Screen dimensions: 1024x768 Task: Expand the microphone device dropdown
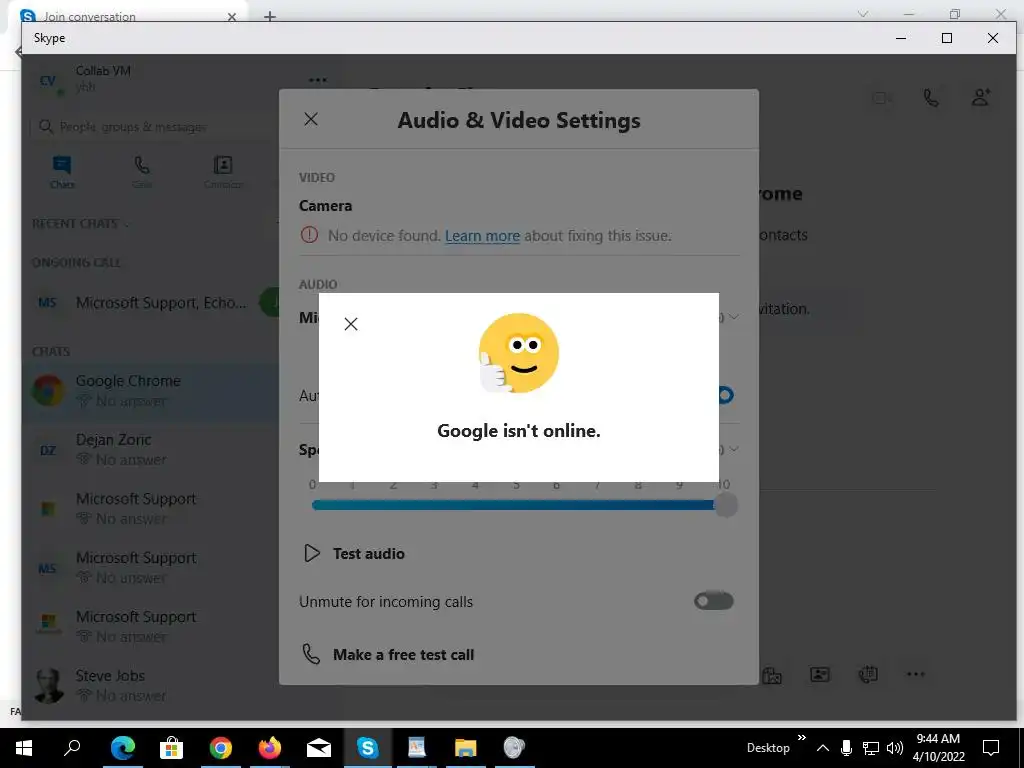(734, 317)
